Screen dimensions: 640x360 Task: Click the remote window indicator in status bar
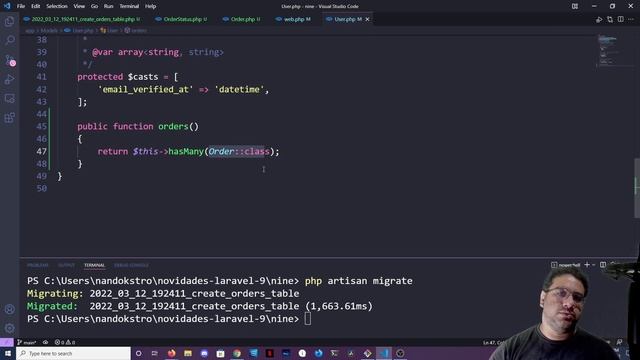(x=7, y=342)
